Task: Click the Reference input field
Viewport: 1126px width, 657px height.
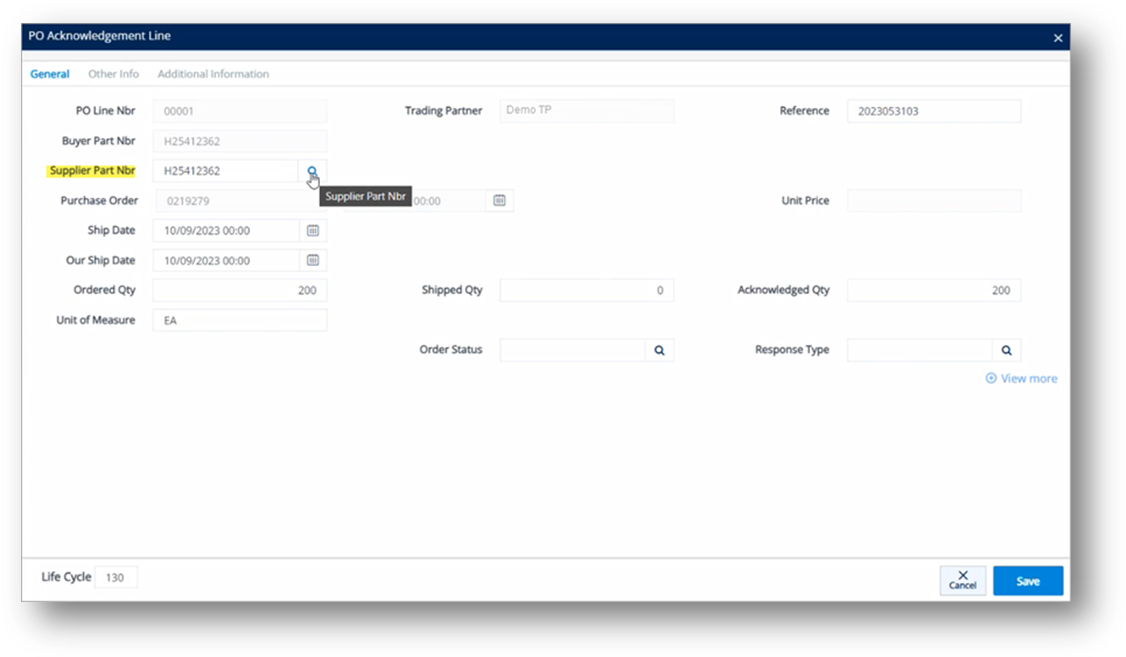Action: 934,111
